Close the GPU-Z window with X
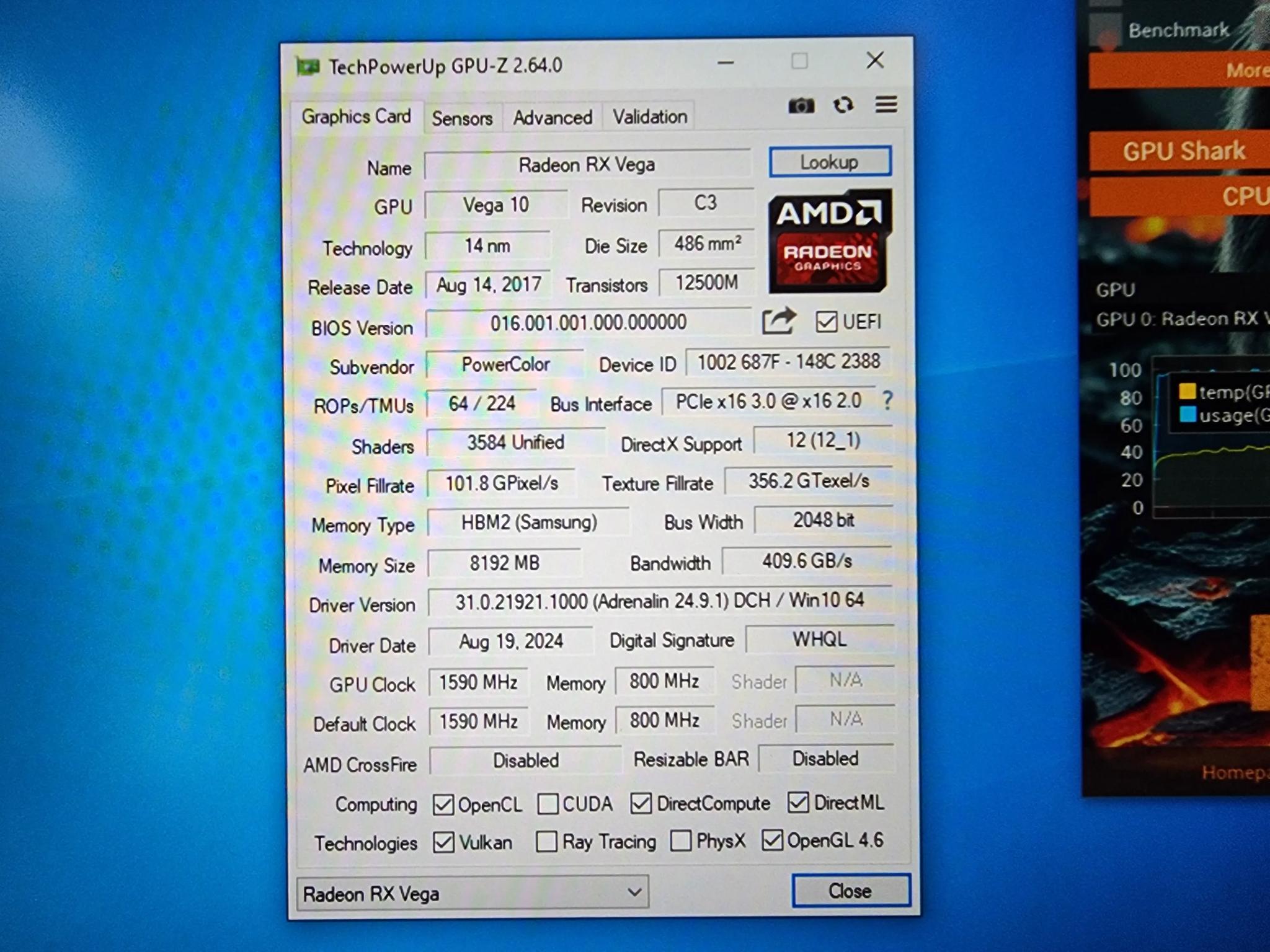The width and height of the screenshot is (1270, 952). pyautogui.click(x=875, y=60)
